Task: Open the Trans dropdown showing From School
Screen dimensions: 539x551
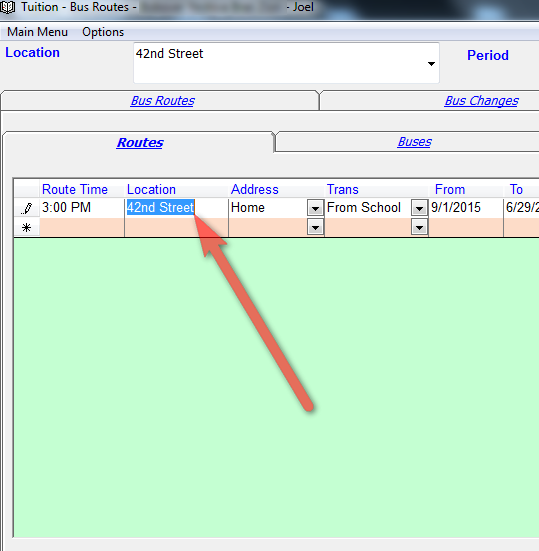Action: [419, 208]
